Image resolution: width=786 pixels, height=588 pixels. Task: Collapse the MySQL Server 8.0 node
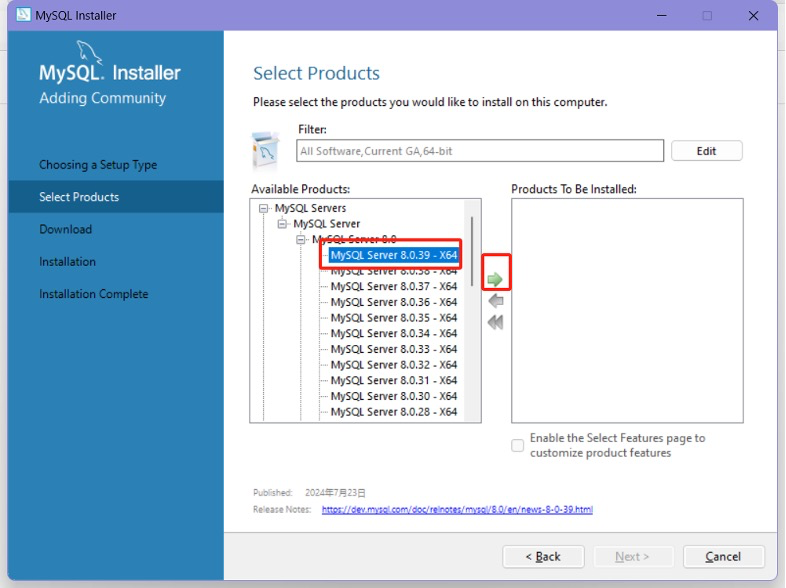coord(301,240)
